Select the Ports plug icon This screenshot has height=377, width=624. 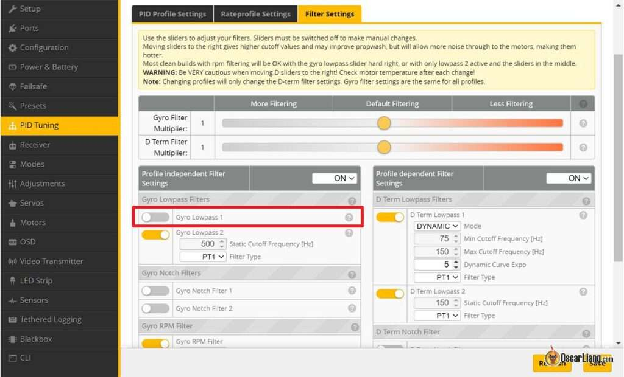12,28
